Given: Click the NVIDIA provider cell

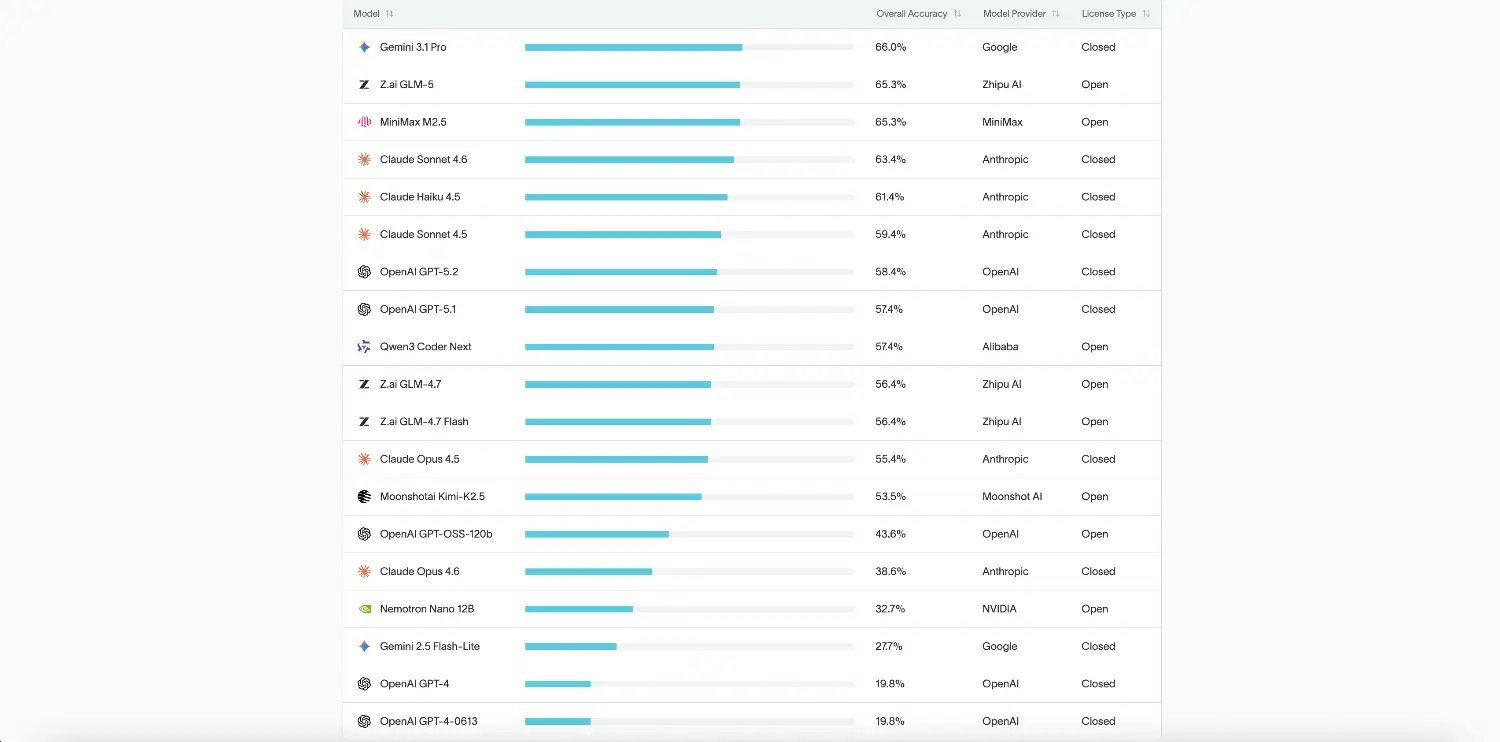Looking at the screenshot, I should click(1000, 609).
